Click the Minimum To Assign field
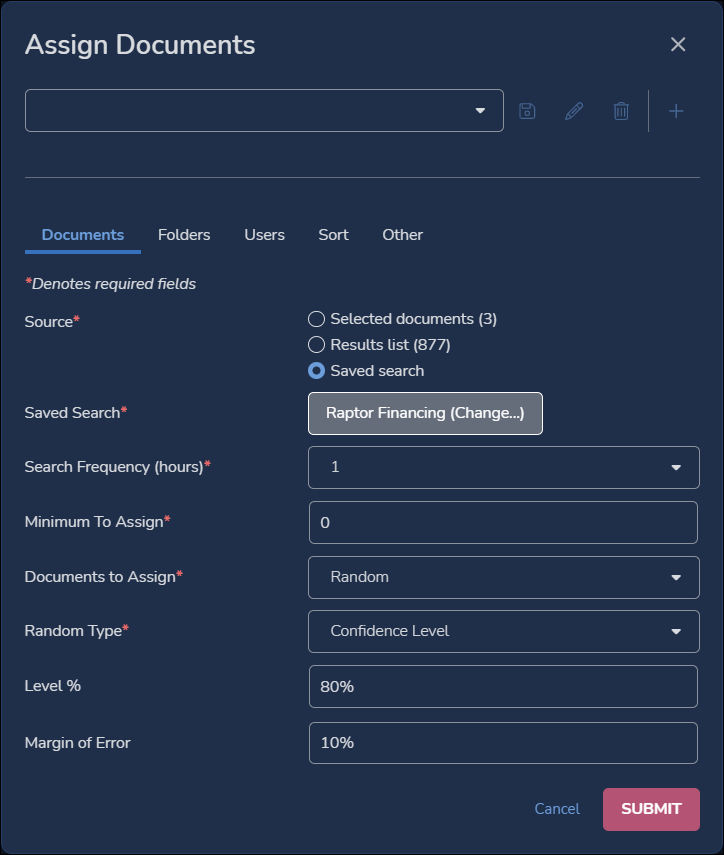This screenshot has width=724, height=855. (503, 522)
